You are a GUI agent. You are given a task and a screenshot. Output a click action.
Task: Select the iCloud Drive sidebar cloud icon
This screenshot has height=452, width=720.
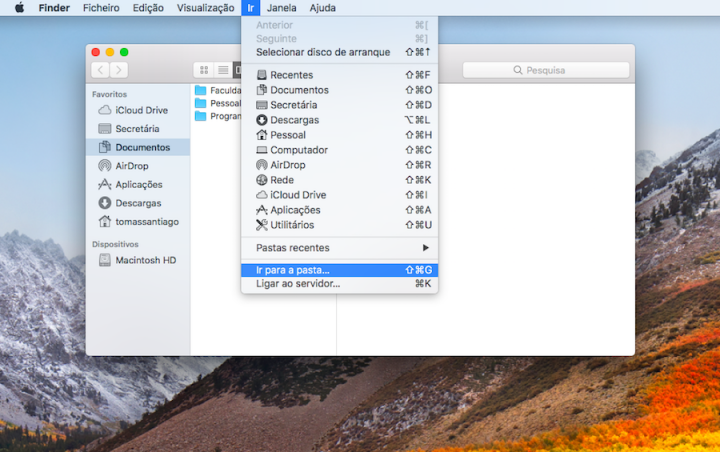click(x=104, y=110)
